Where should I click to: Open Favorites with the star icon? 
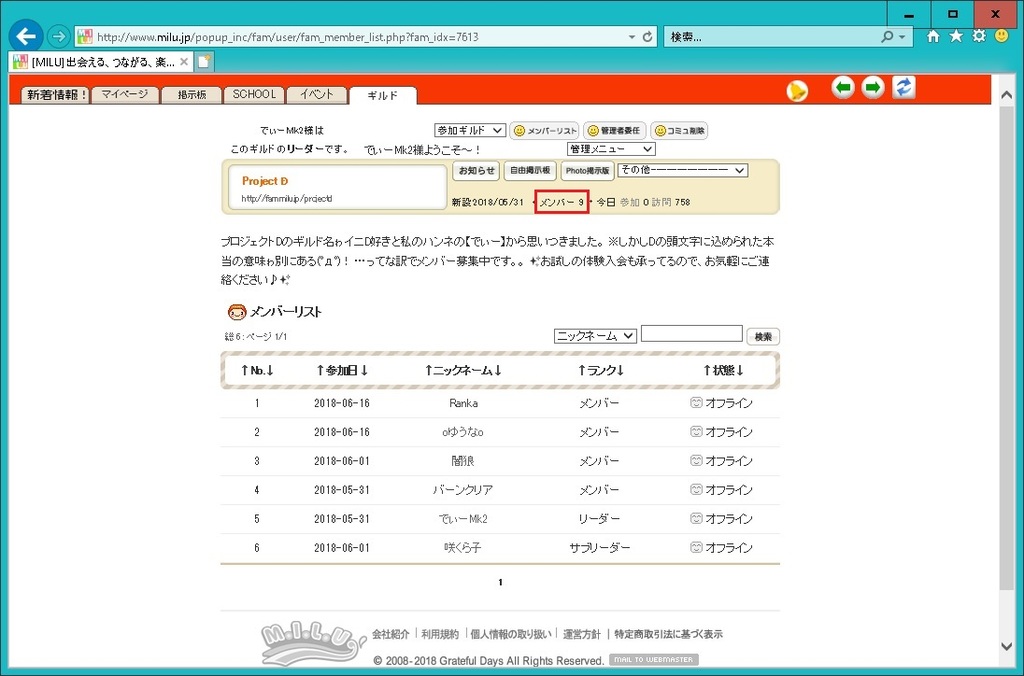point(956,36)
